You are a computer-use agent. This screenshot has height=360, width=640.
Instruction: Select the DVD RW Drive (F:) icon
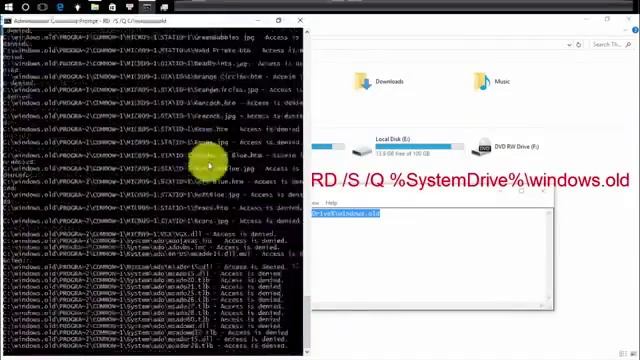pyautogui.click(x=482, y=147)
